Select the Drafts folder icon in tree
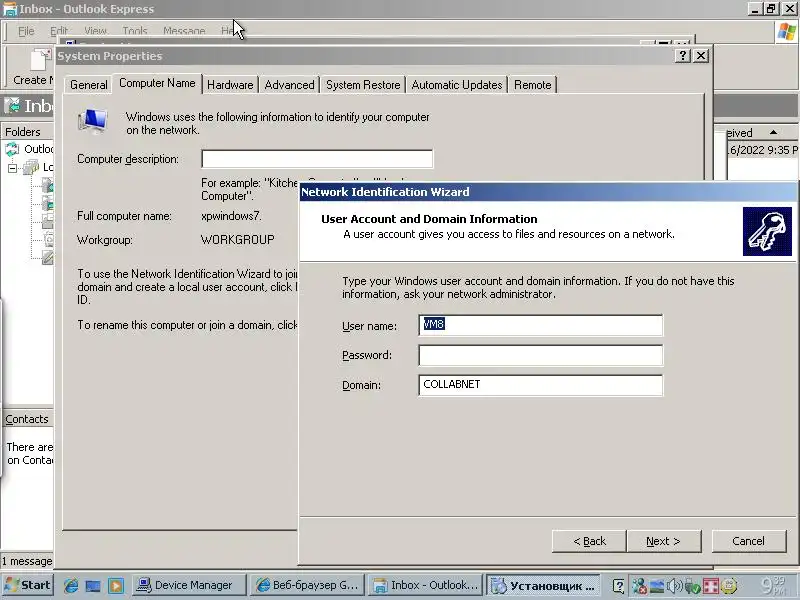This screenshot has height=600, width=800. point(48,257)
